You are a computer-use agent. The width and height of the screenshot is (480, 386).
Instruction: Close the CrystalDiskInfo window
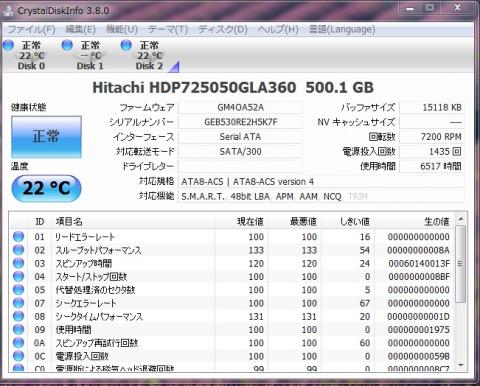pos(457,8)
